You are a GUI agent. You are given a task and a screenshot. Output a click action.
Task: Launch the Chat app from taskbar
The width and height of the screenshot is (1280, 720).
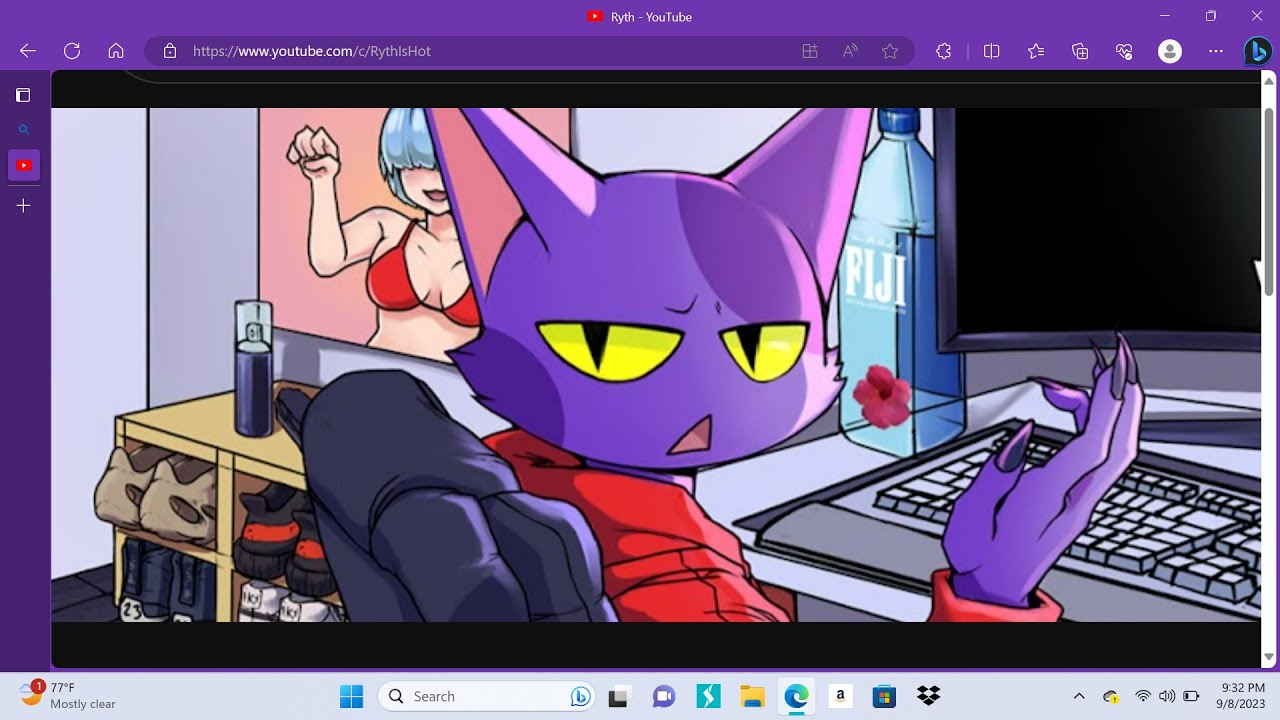[x=664, y=696]
